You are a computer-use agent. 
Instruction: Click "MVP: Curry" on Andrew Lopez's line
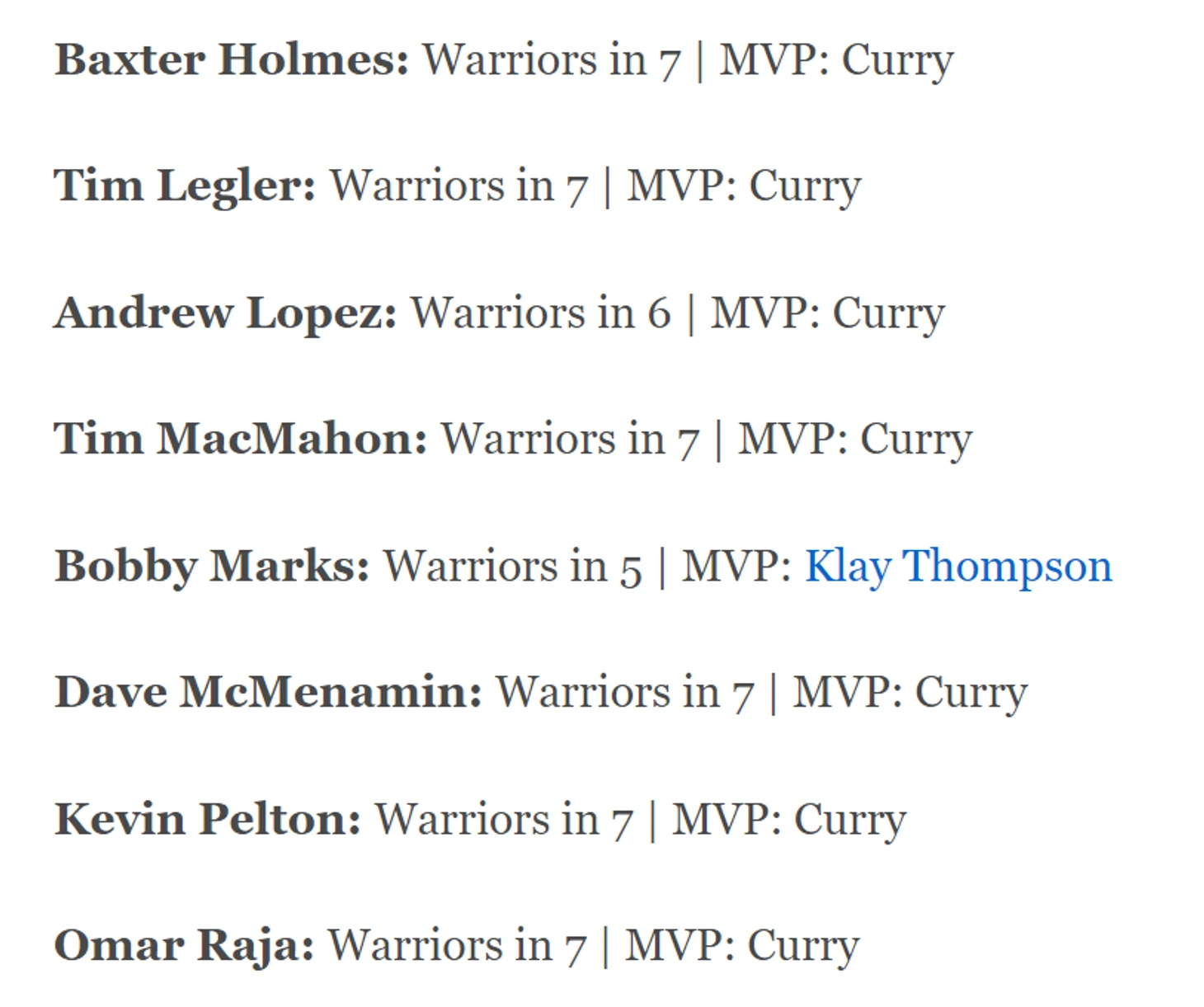coord(827,313)
